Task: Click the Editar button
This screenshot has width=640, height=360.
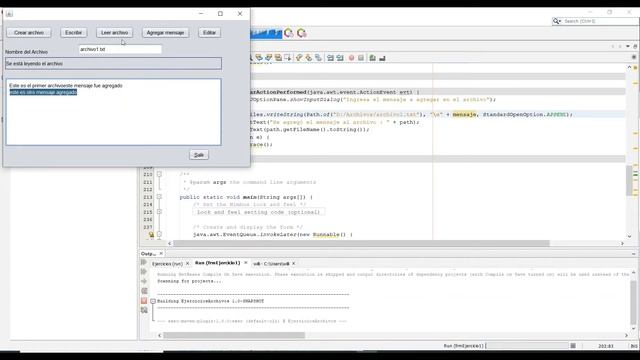Action: point(209,33)
